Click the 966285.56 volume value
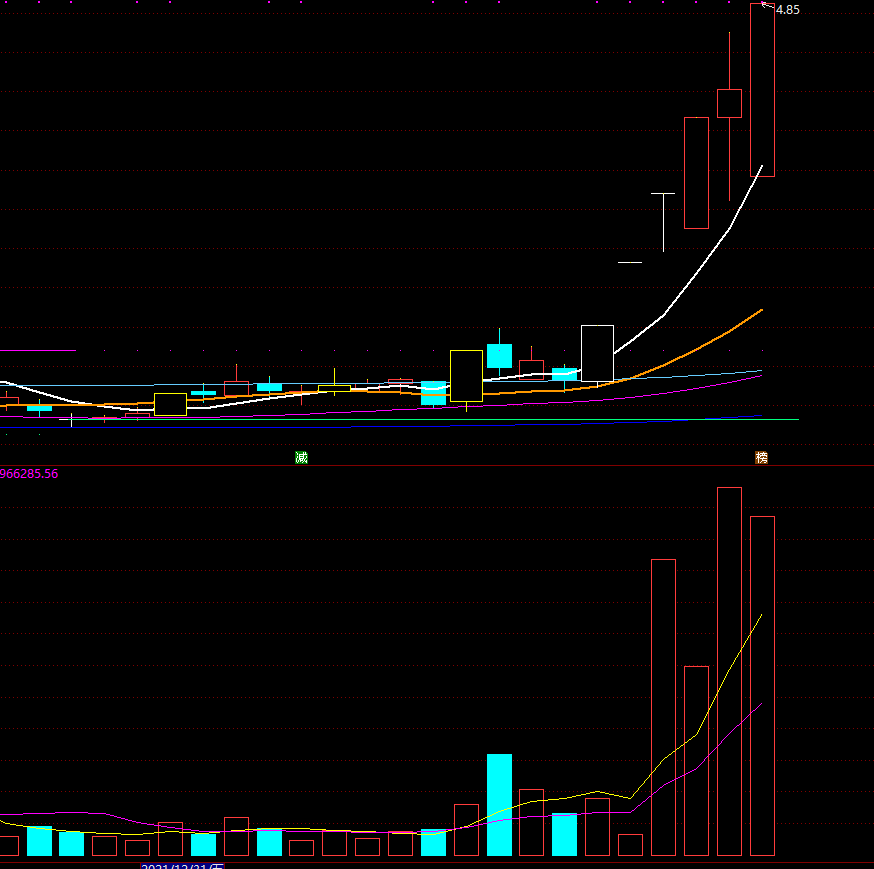 (29, 474)
